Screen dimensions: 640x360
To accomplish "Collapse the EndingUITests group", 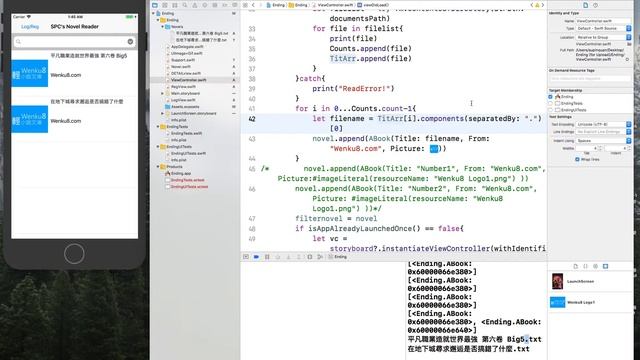I will (158, 147).
